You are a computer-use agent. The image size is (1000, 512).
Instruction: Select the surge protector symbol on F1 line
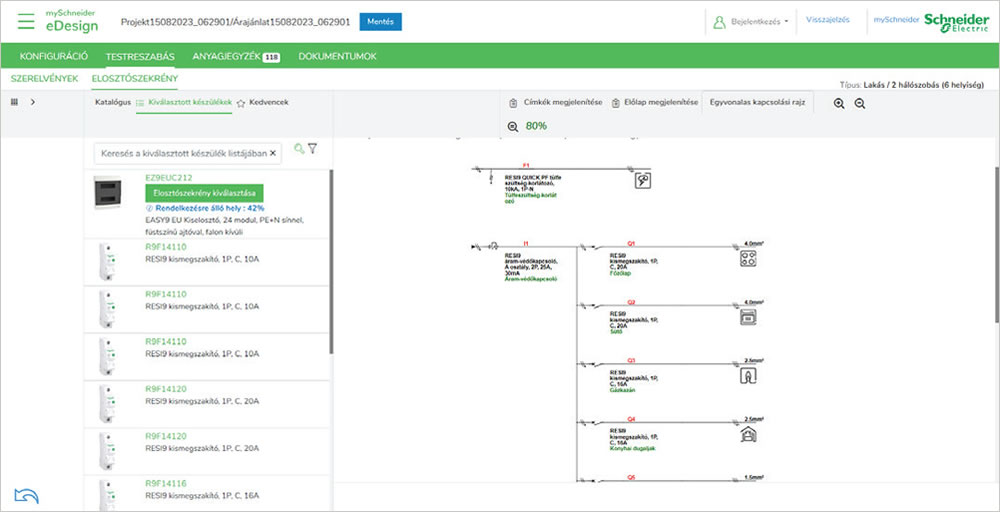[642, 181]
